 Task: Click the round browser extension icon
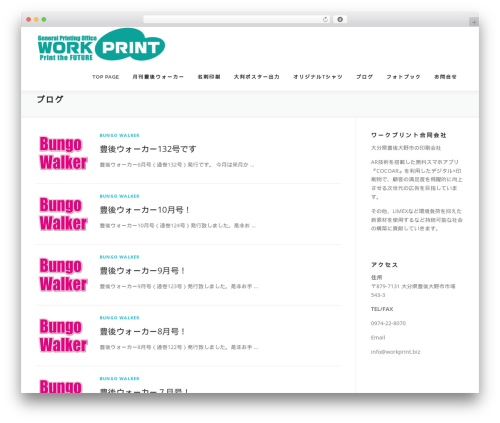tap(340, 20)
